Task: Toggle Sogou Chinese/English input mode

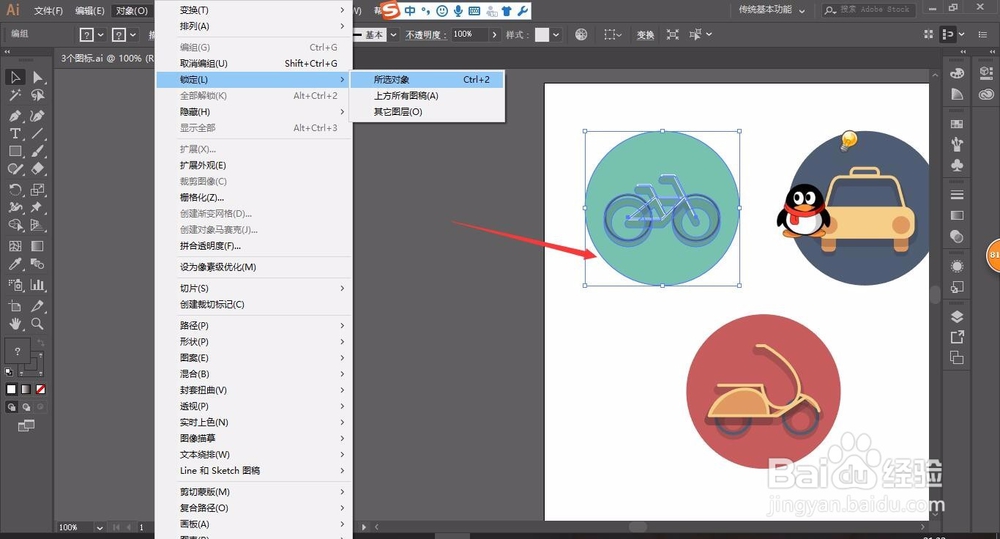Action: tap(409, 11)
